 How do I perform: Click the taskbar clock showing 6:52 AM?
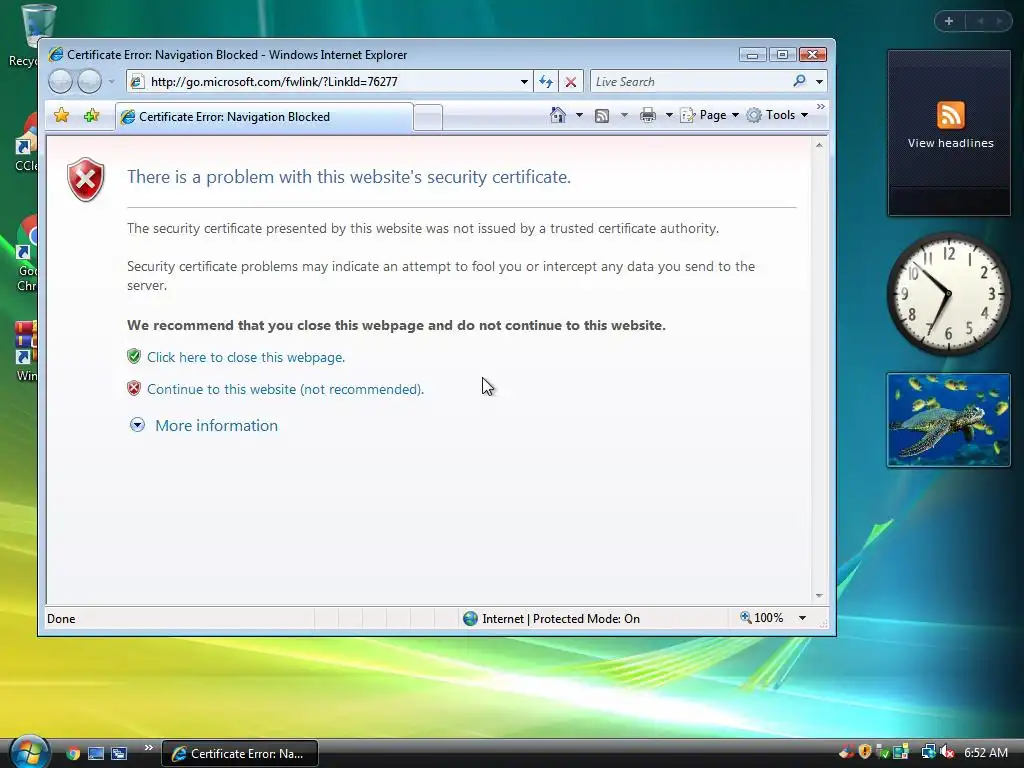986,752
